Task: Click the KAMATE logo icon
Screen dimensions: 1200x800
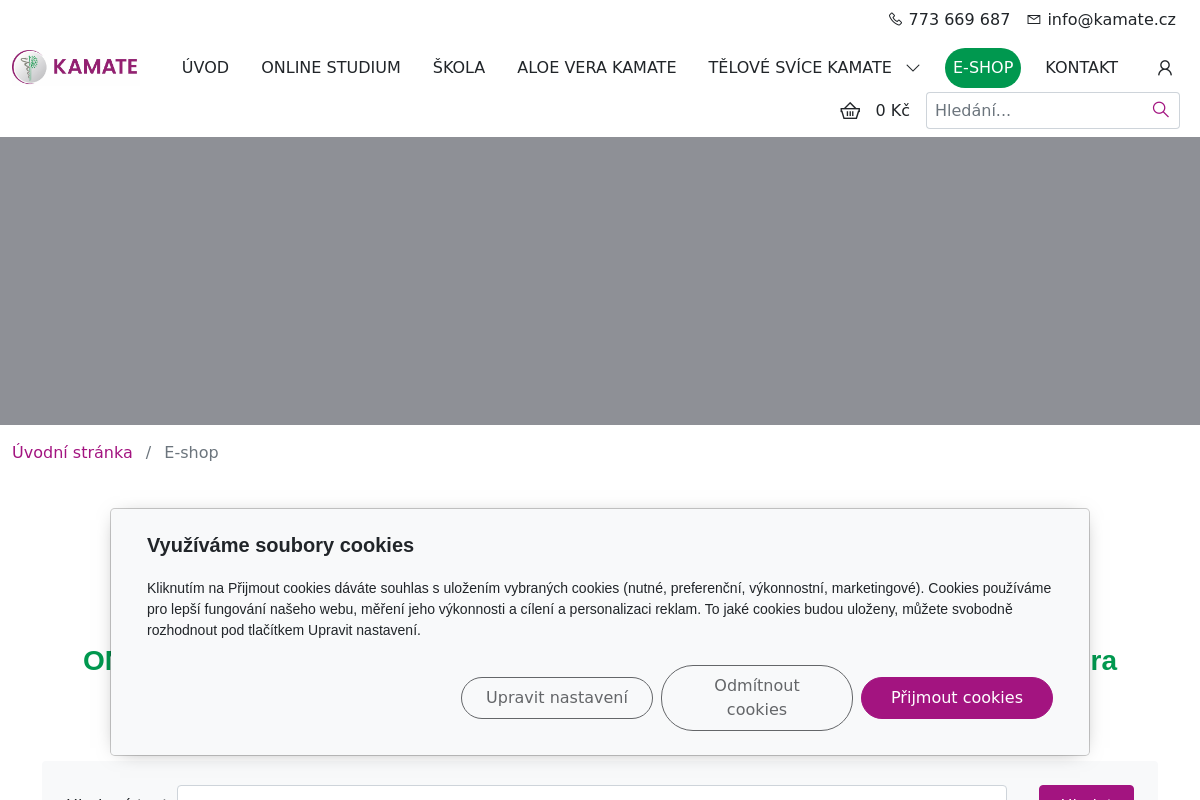Action: (29, 67)
